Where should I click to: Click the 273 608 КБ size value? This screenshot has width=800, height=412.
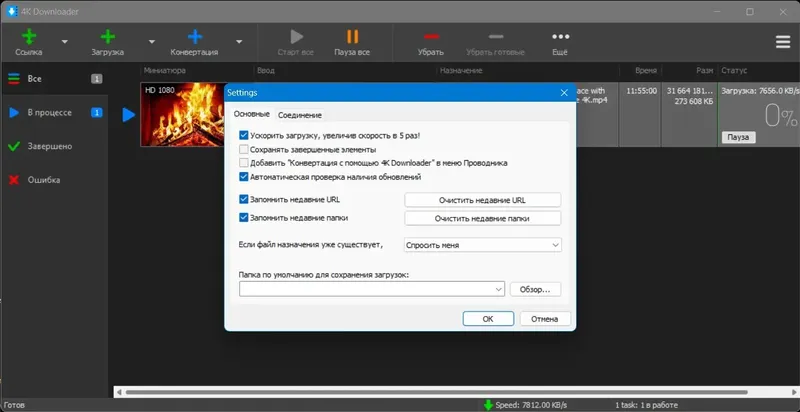coord(694,101)
